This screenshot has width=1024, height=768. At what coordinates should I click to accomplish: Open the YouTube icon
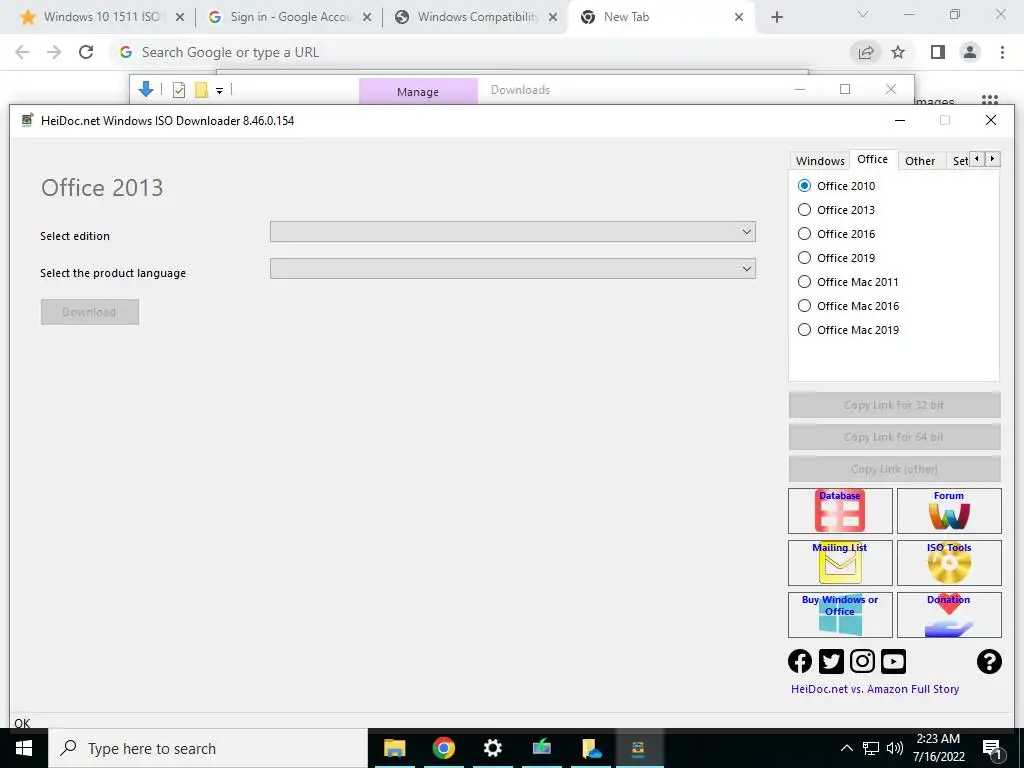click(893, 661)
